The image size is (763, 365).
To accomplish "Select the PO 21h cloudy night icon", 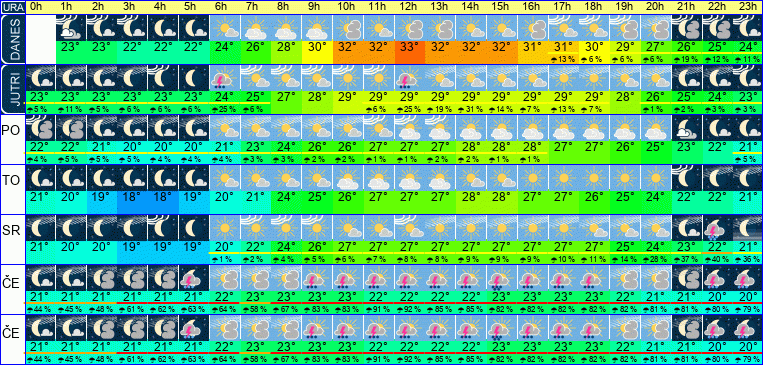I will point(687,128).
